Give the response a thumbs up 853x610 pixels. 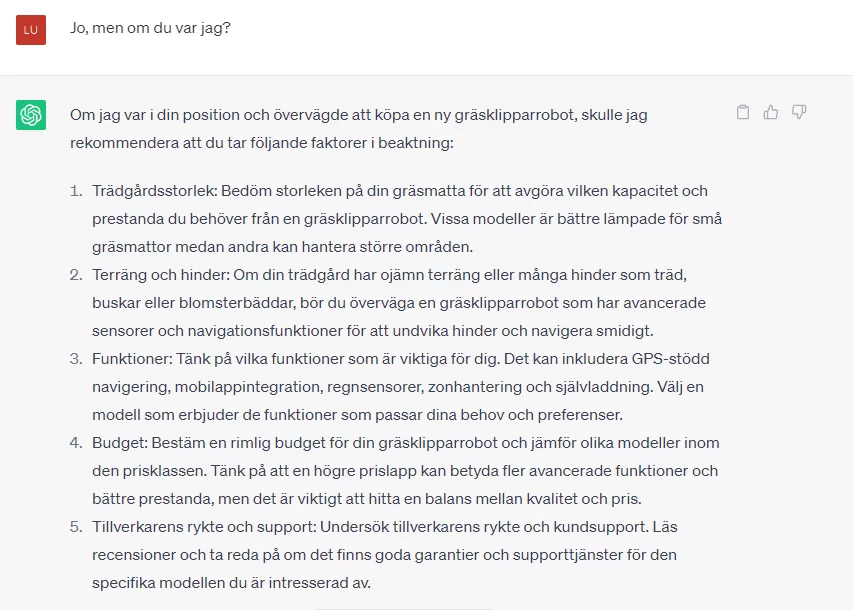771,112
